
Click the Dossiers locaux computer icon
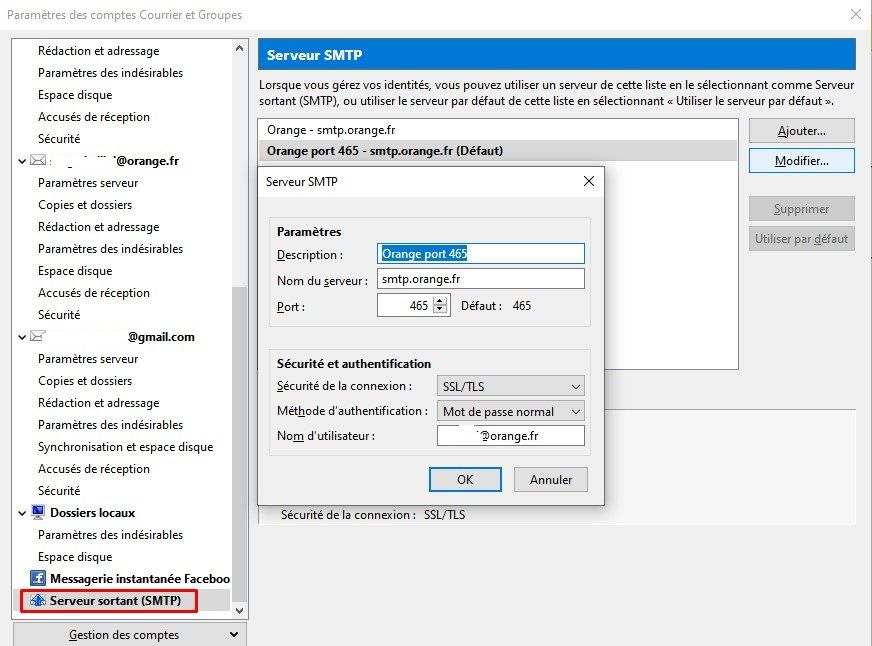coord(38,512)
